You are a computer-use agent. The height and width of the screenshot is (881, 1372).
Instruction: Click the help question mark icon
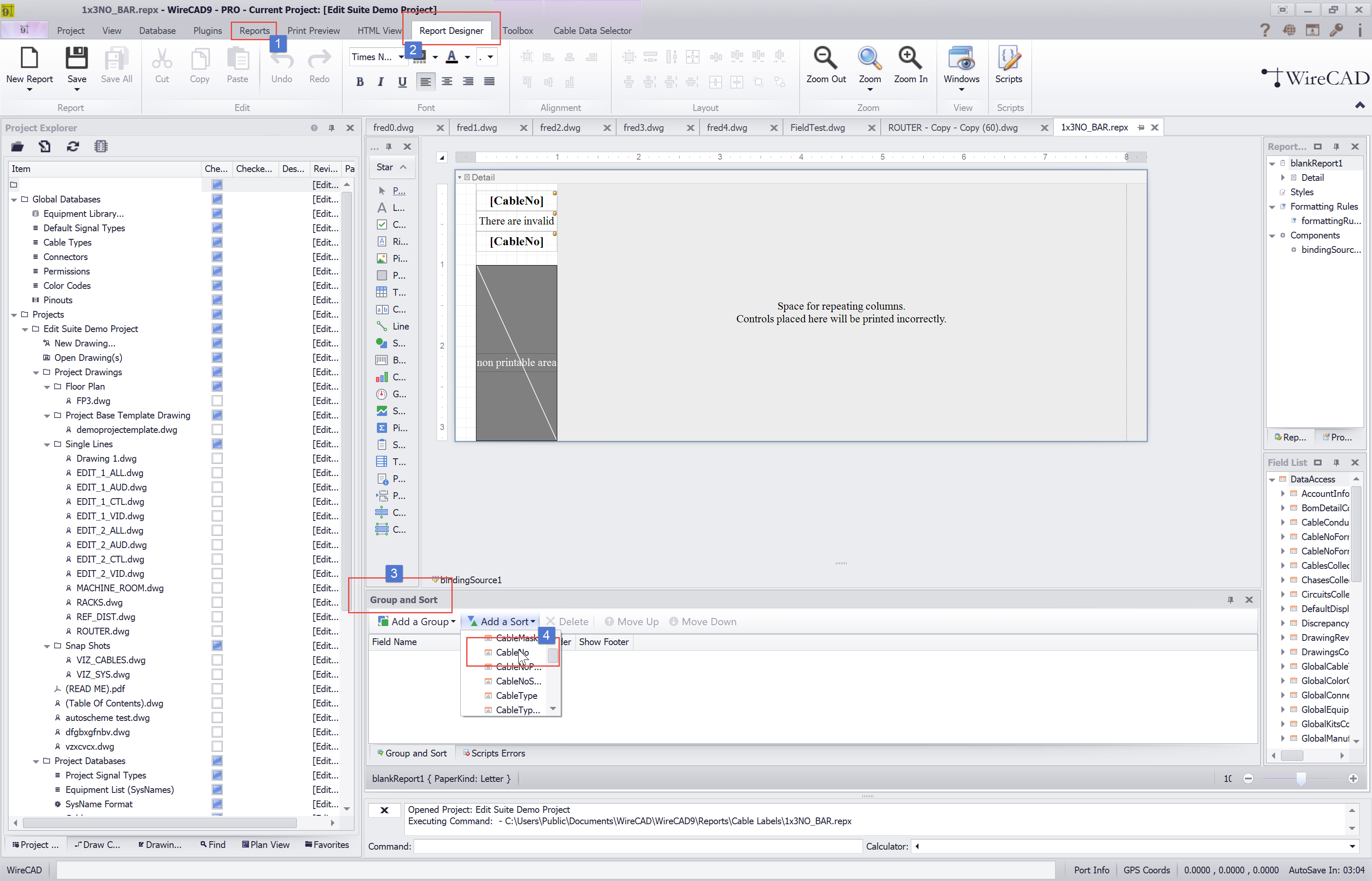(x=1264, y=30)
